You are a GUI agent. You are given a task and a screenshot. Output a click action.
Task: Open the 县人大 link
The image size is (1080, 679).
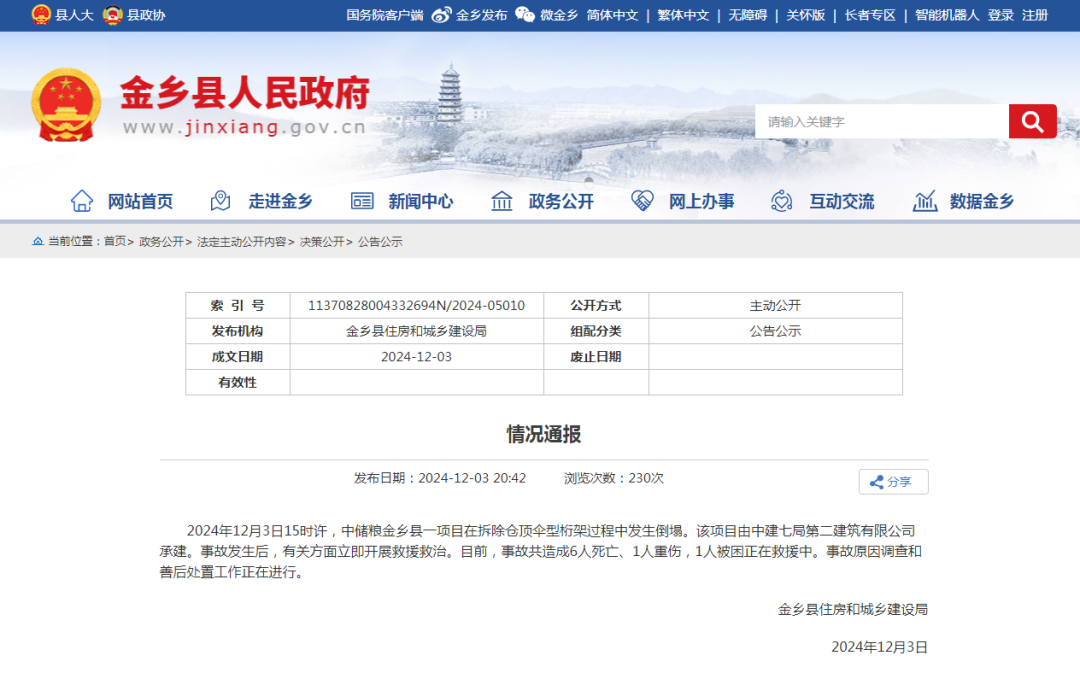[74, 15]
